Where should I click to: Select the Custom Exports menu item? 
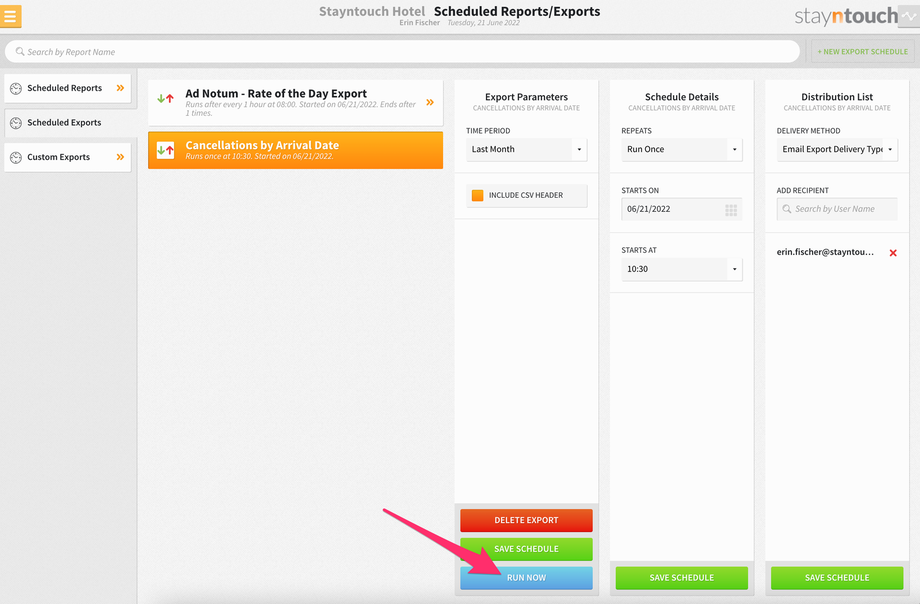(67, 157)
